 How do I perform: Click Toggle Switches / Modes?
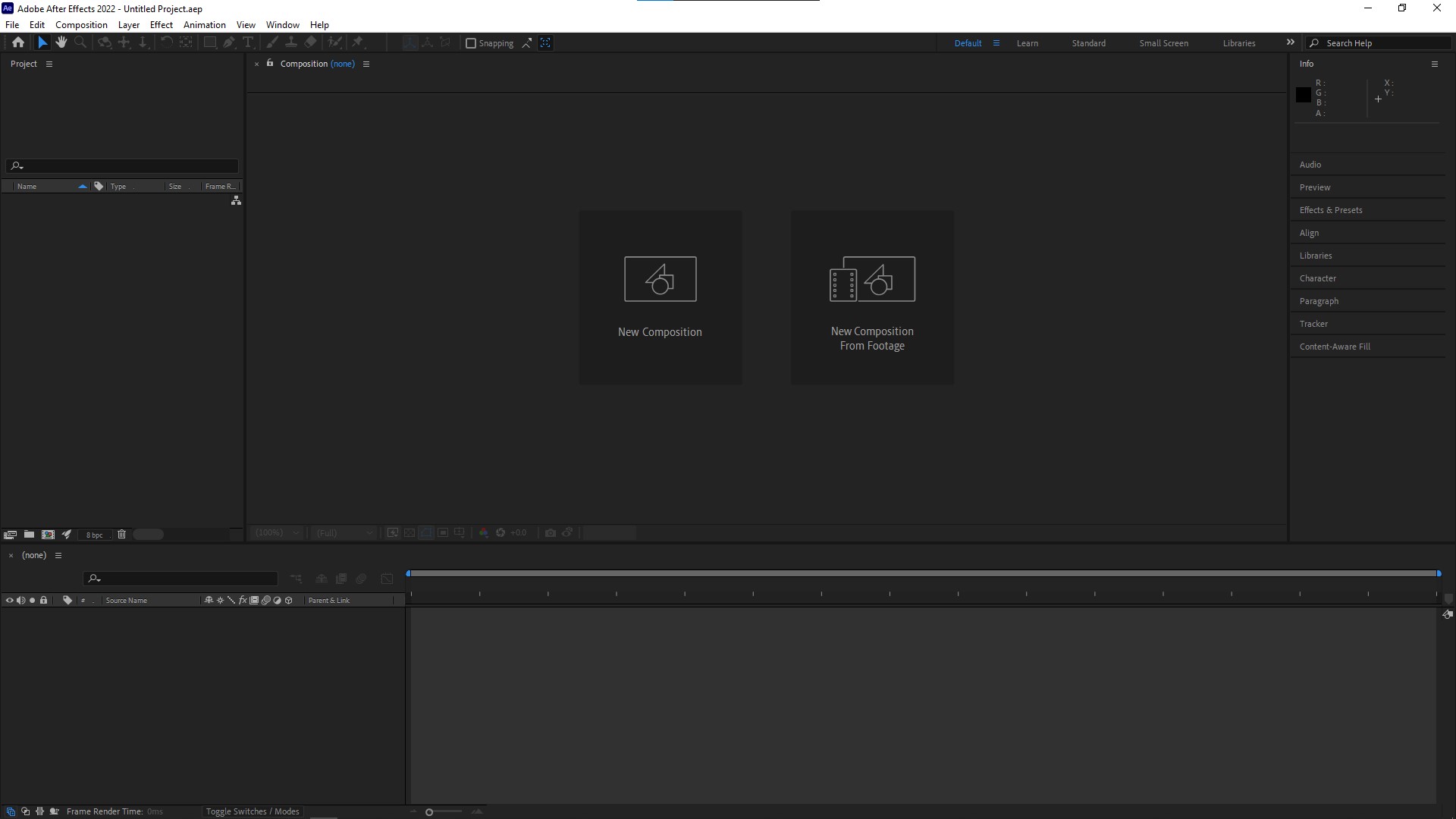point(253,811)
